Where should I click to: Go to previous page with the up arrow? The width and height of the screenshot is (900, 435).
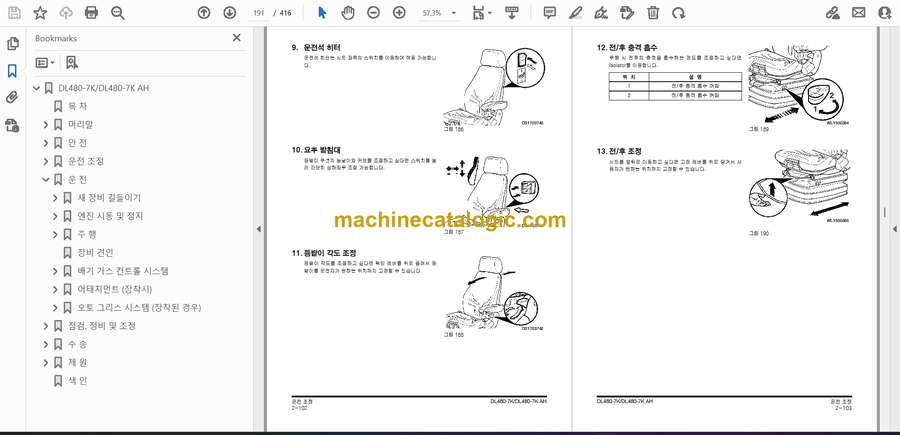click(204, 13)
